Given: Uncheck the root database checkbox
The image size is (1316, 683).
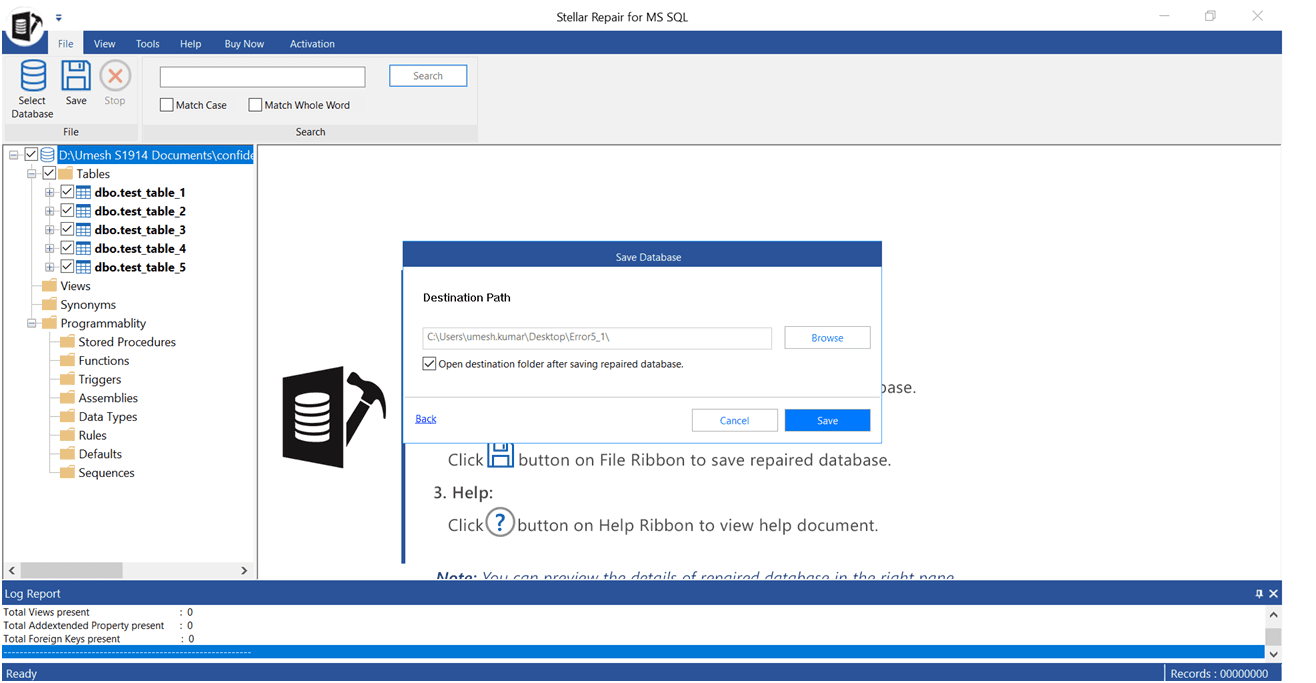Looking at the screenshot, I should click(x=31, y=155).
